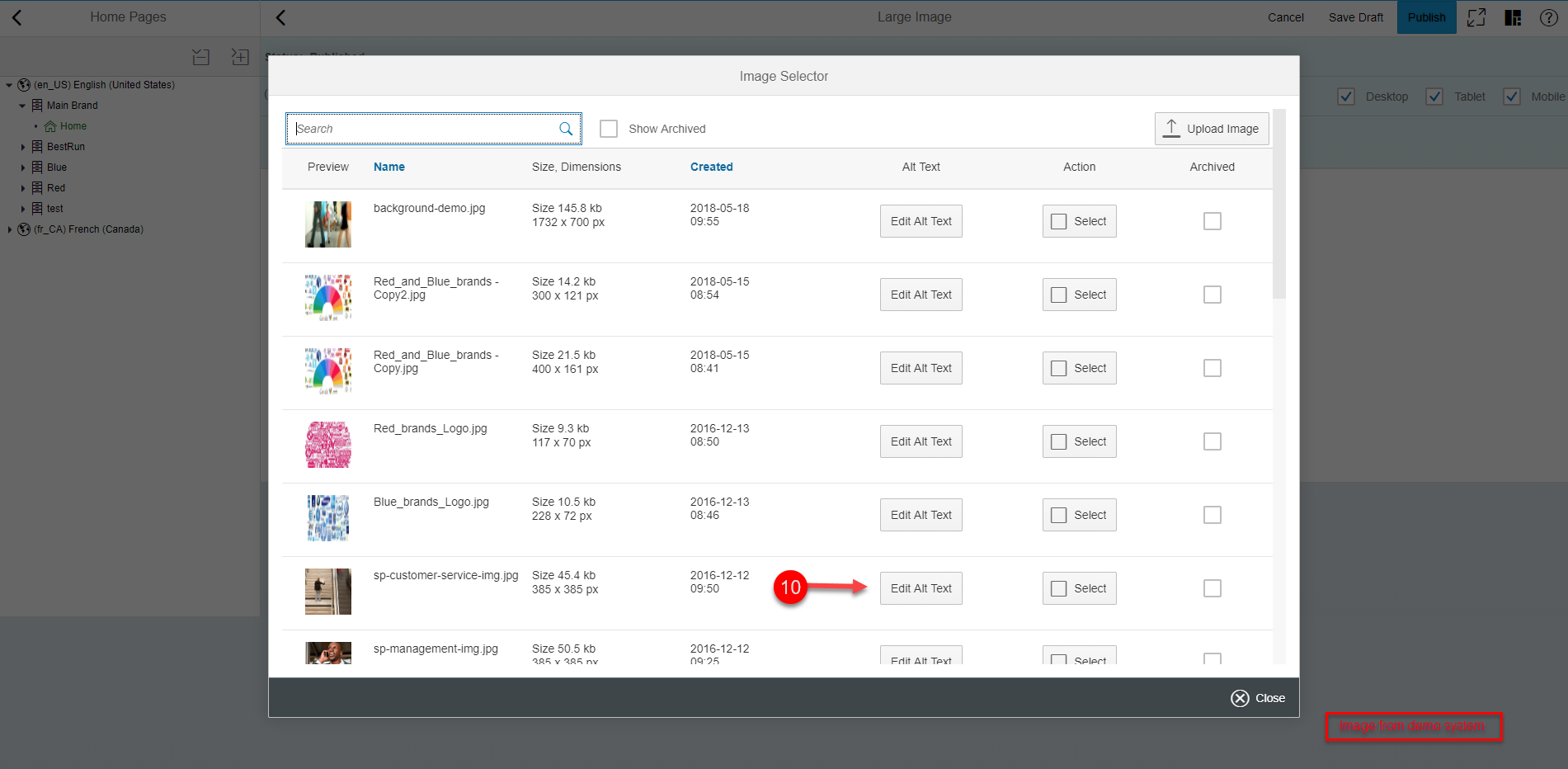1568x769 pixels.
Task: Click the Publish button
Action: click(x=1427, y=17)
